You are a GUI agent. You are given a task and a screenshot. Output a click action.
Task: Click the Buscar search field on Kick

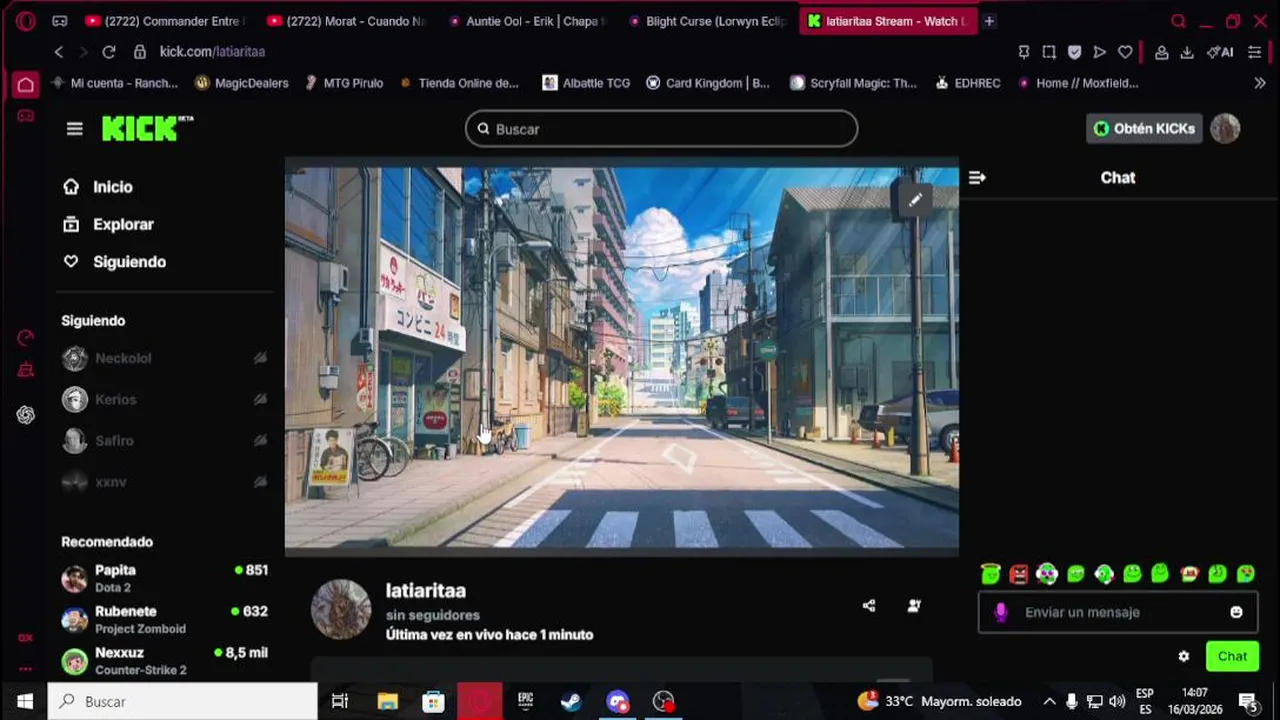coord(661,129)
